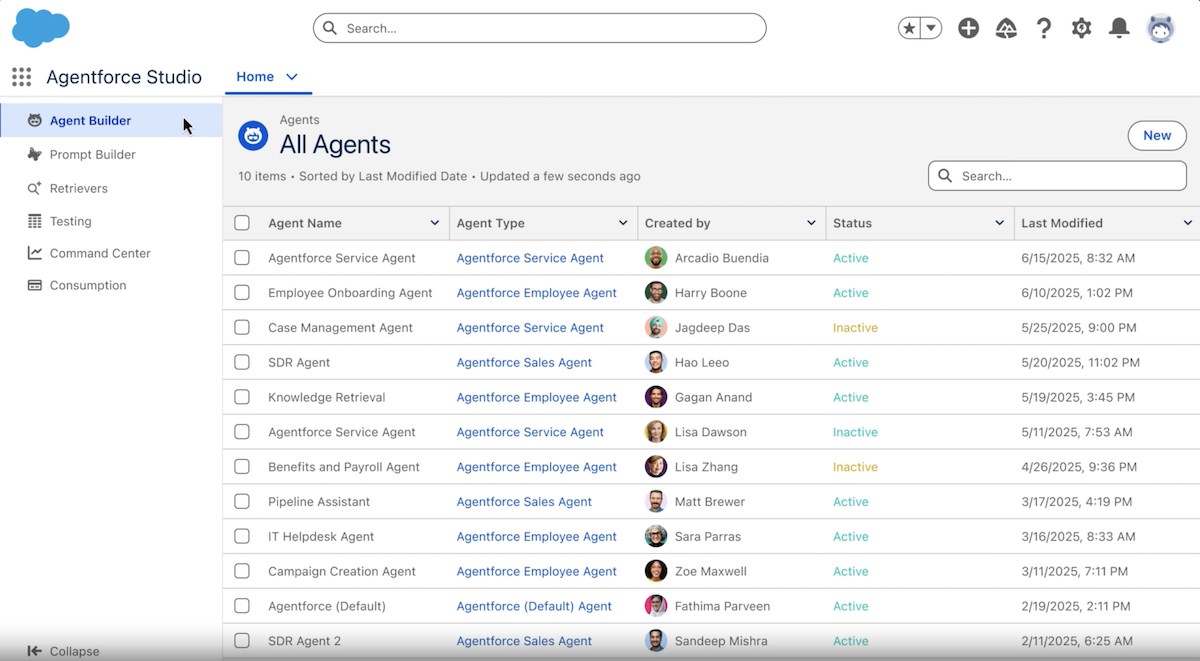1200x661 pixels.
Task: Check the Agentforce (Default) row checkbox
Action: point(242,606)
